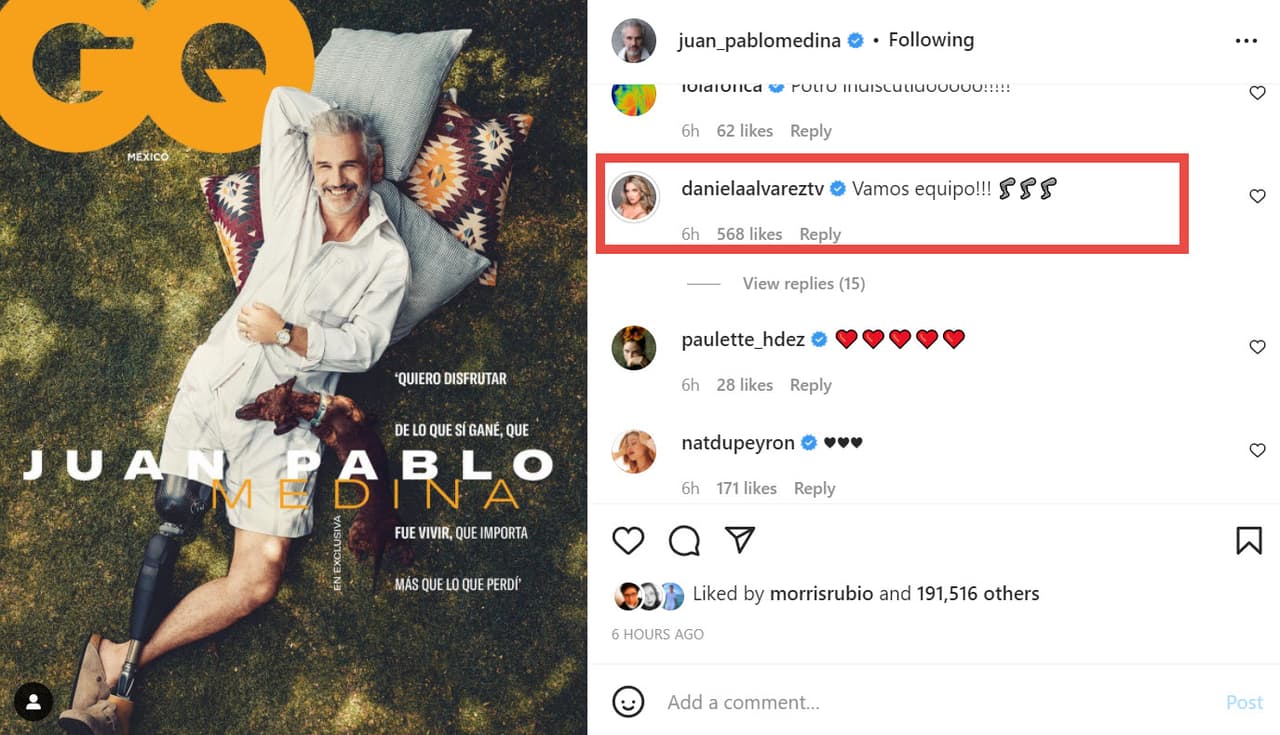Open the three-dots more options menu

1246,41
